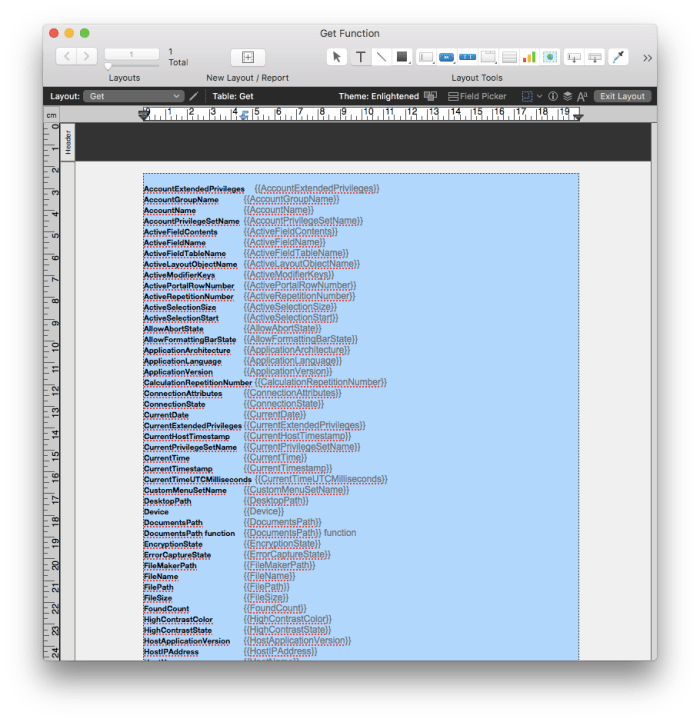Toggle the layout Objects layers panel

coord(567,96)
